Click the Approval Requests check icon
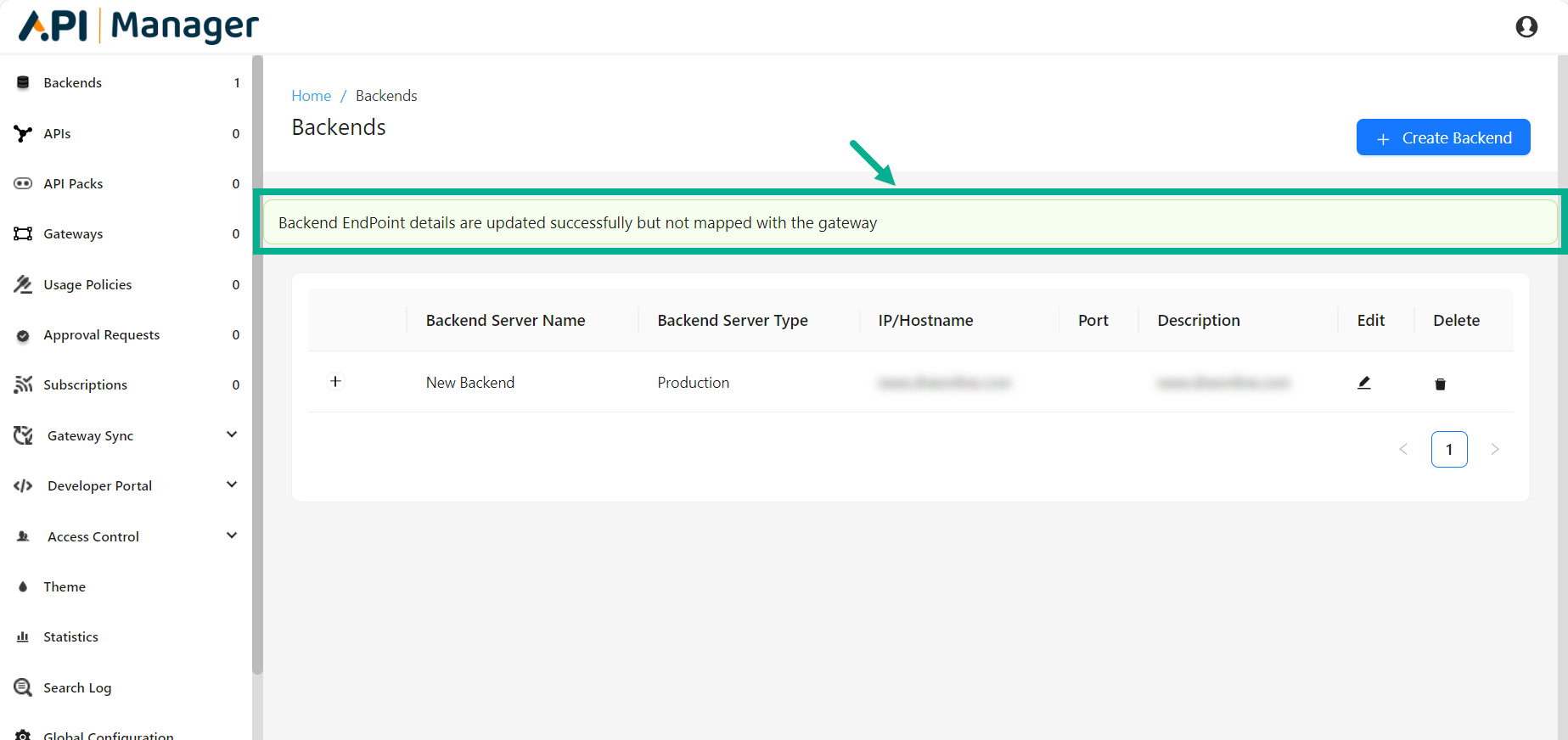This screenshot has width=1568, height=740. click(x=23, y=335)
